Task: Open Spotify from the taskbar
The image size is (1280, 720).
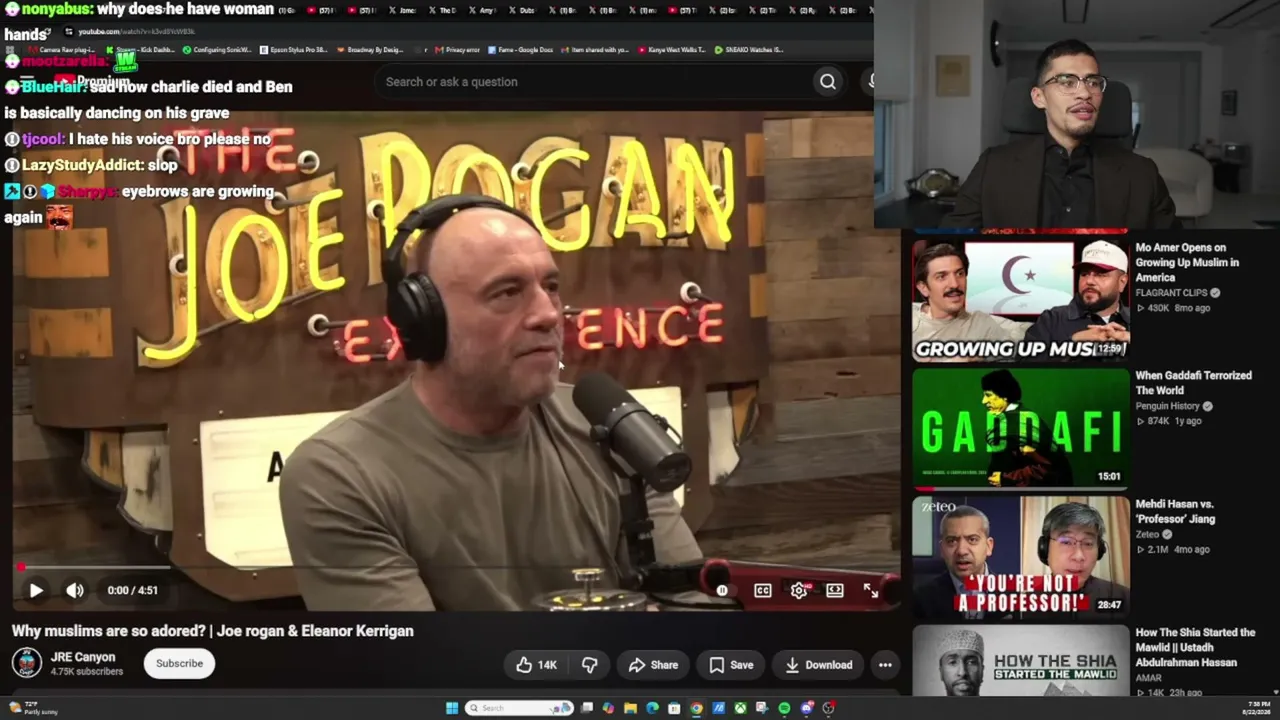Action: click(x=784, y=708)
